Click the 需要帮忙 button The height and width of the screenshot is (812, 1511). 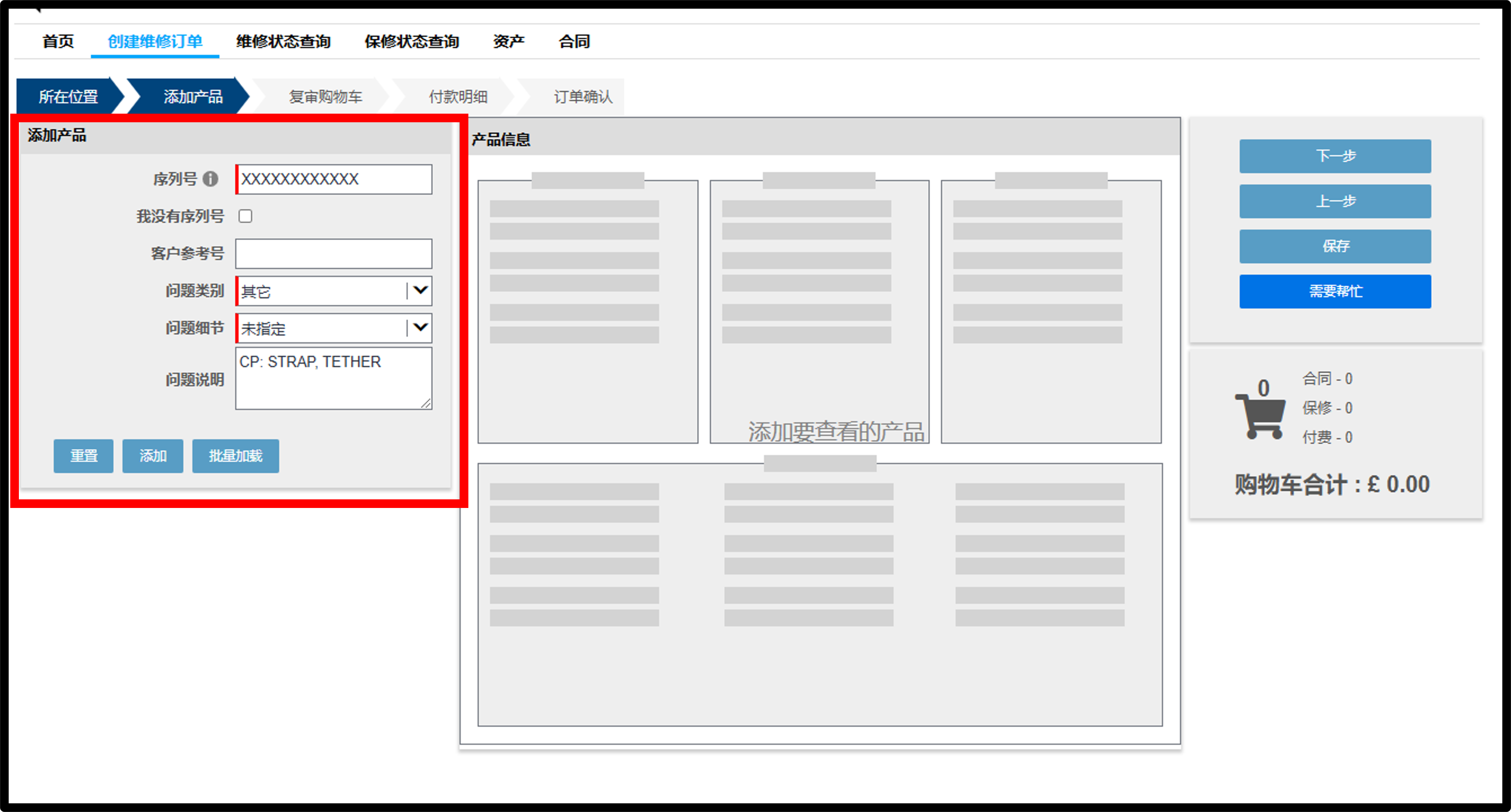pyautogui.click(x=1335, y=291)
